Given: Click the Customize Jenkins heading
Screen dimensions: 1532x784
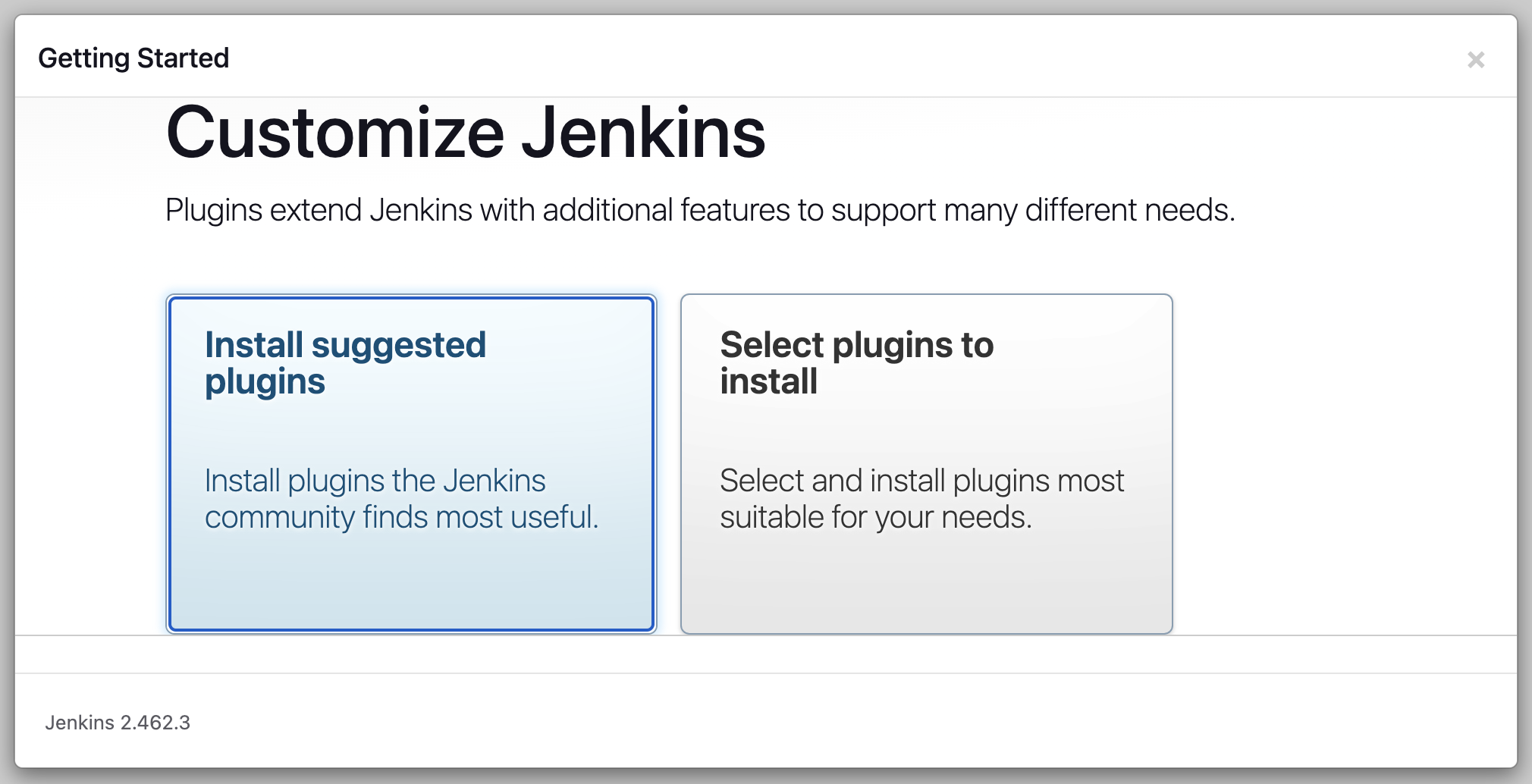Looking at the screenshot, I should [466, 133].
